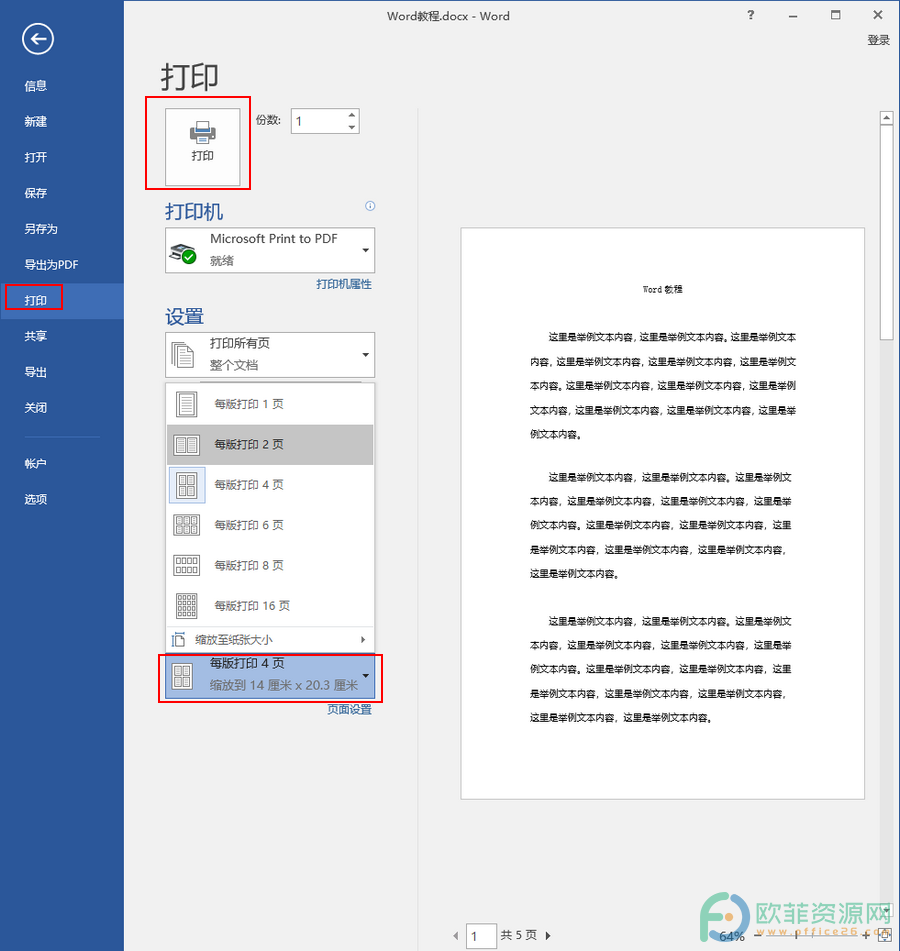900x951 pixels.
Task: Minimize the Word window
Action: tap(793, 16)
